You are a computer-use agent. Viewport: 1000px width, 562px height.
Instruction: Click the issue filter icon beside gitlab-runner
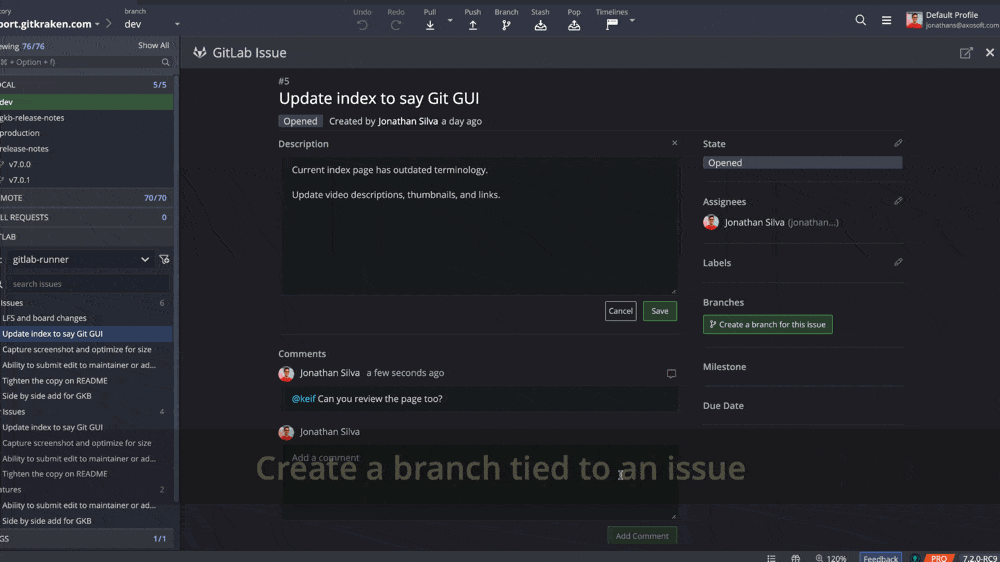[165, 260]
